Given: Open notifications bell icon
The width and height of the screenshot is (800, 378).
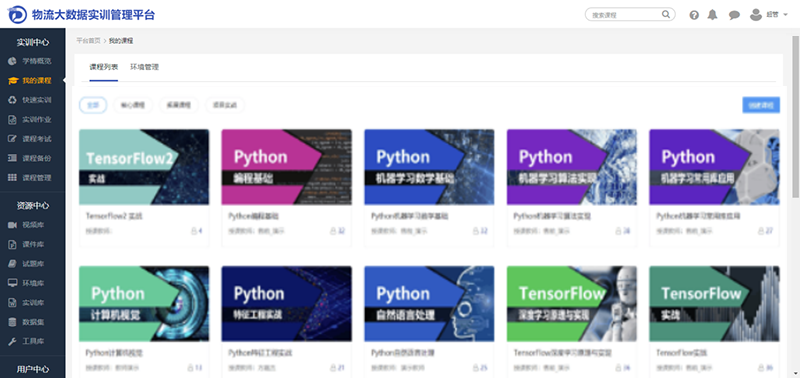Looking at the screenshot, I should [x=712, y=15].
